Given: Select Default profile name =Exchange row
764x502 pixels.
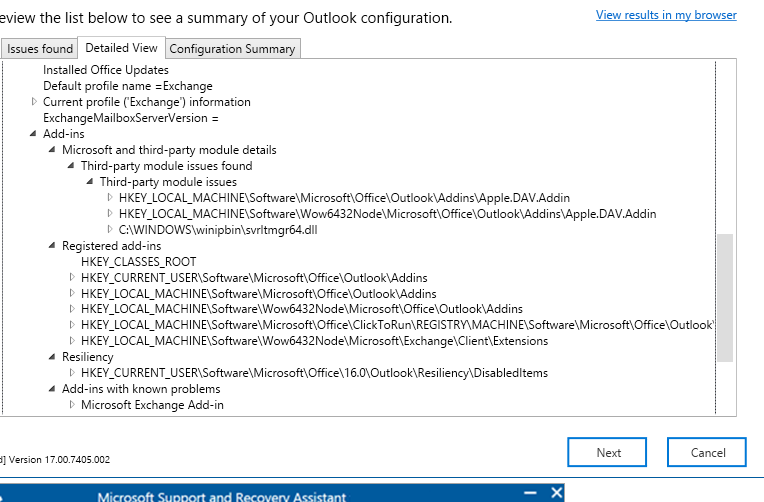Looking at the screenshot, I should (128, 86).
